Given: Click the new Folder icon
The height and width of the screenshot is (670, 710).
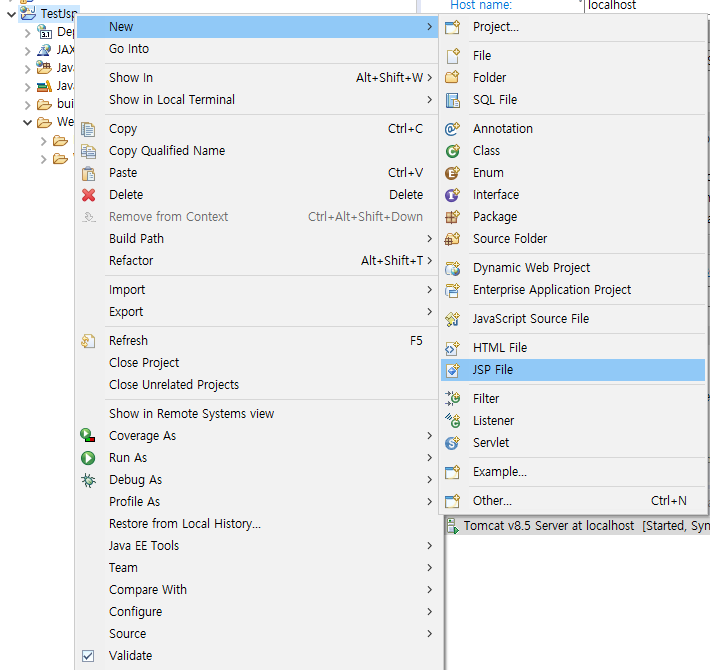Looking at the screenshot, I should 452,78.
